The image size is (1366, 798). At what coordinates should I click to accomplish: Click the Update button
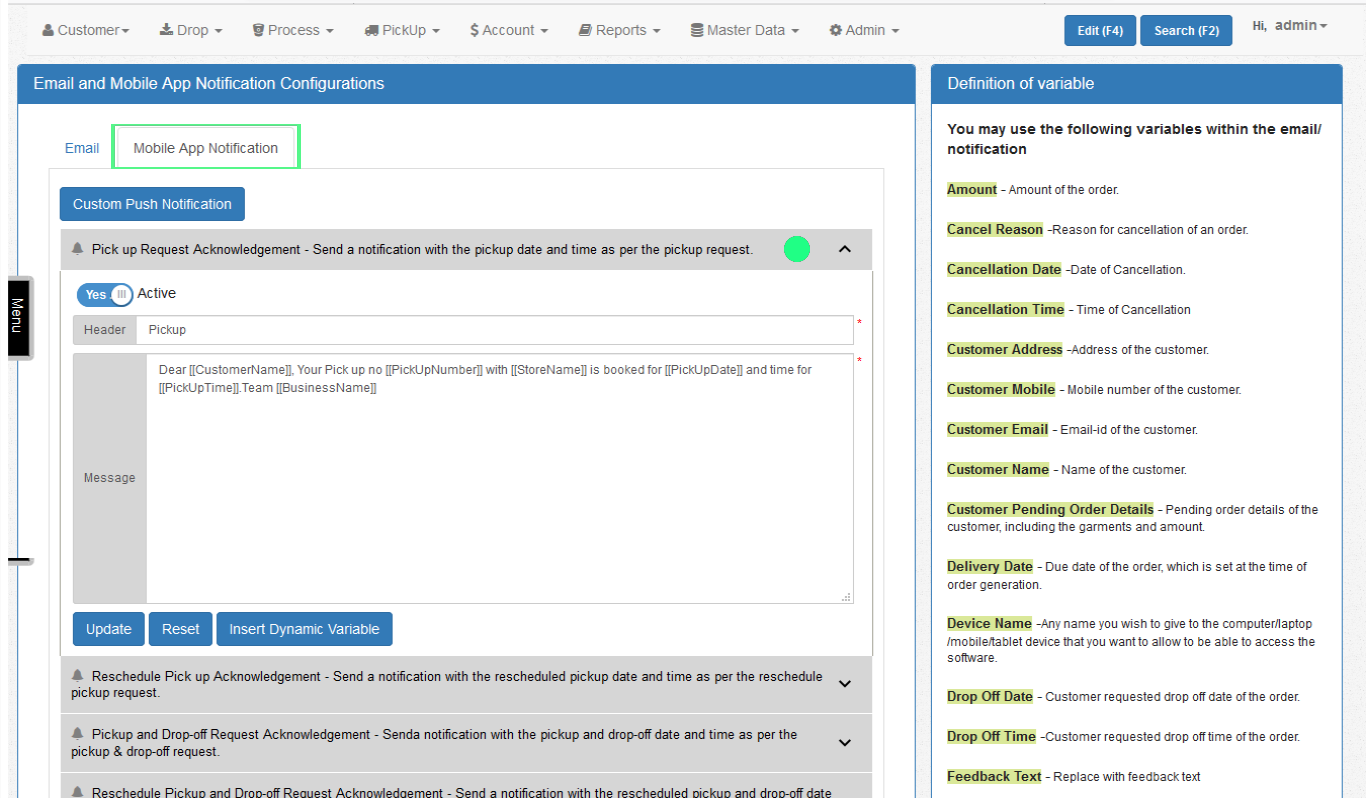coord(108,629)
